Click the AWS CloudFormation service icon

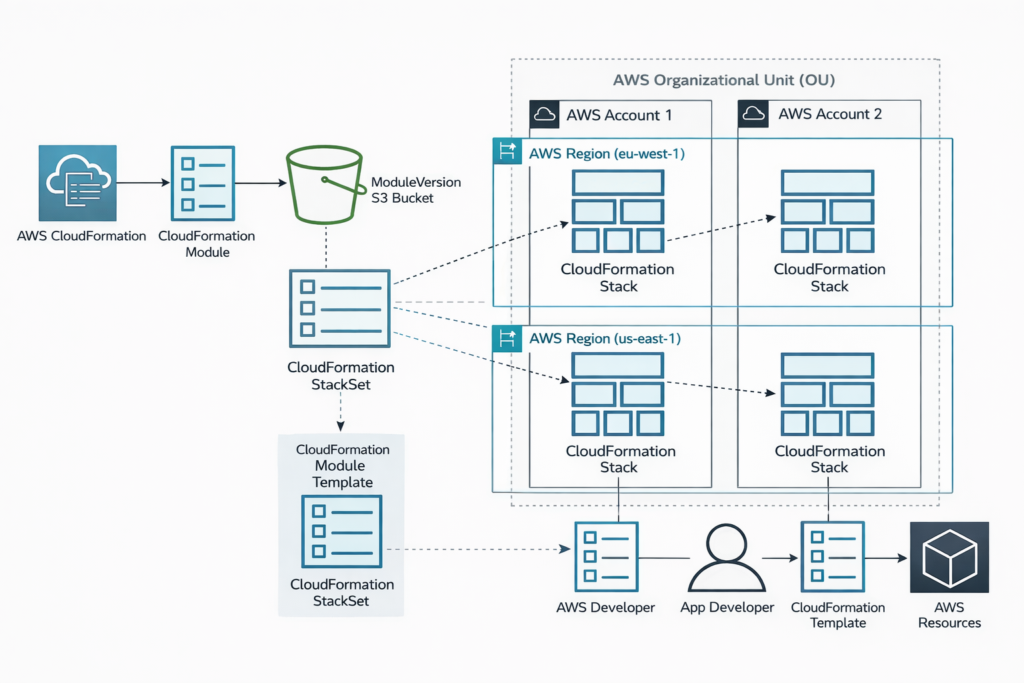point(77,183)
